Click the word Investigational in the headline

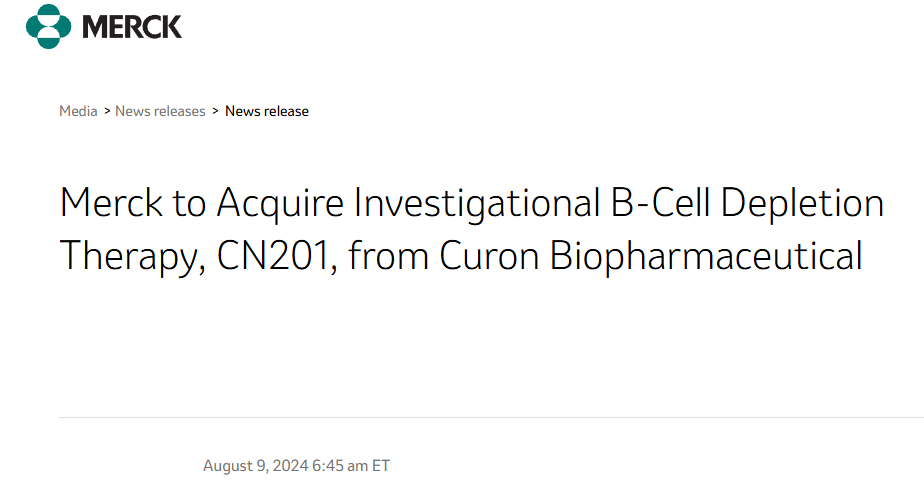(477, 203)
